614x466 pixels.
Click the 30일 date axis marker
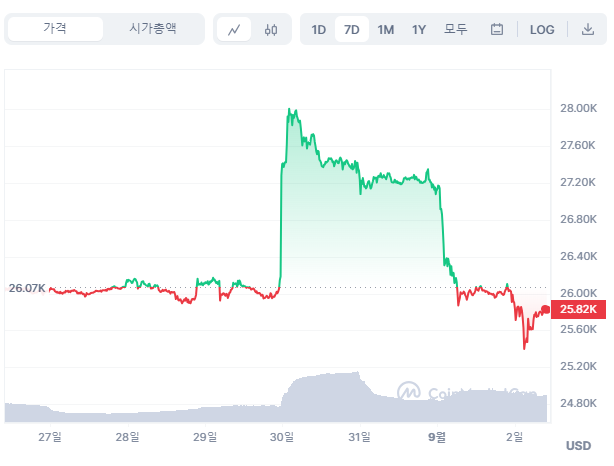(x=282, y=436)
